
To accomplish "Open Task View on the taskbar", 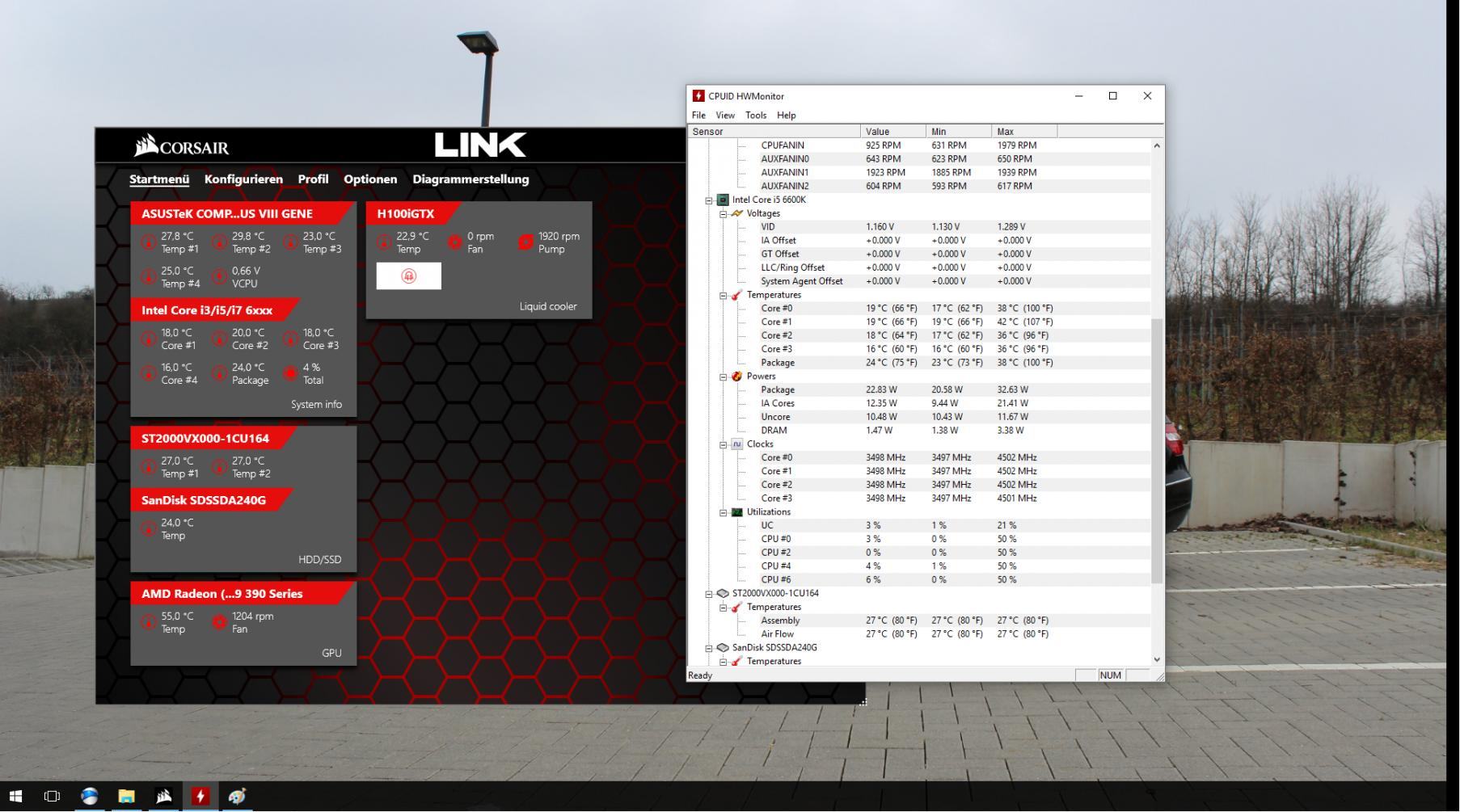I will coord(52,797).
